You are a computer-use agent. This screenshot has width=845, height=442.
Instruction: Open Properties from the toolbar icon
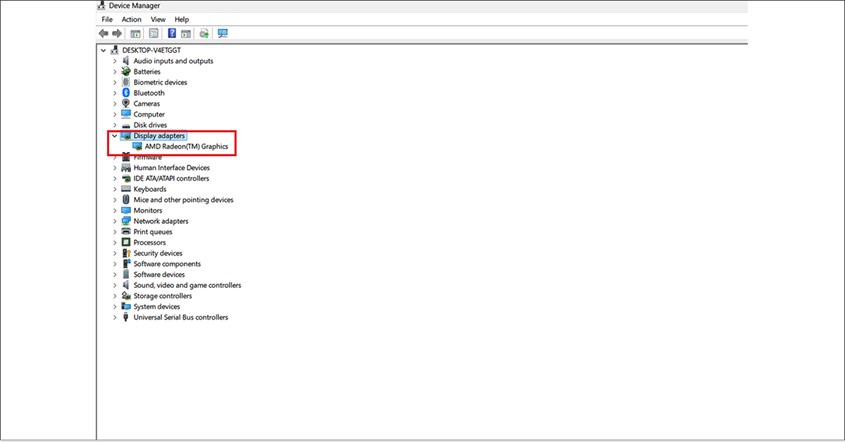[154, 33]
